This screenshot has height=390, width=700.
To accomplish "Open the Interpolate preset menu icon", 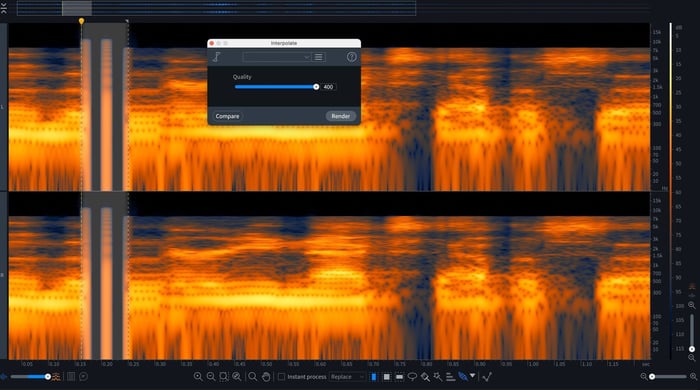I will [x=318, y=57].
